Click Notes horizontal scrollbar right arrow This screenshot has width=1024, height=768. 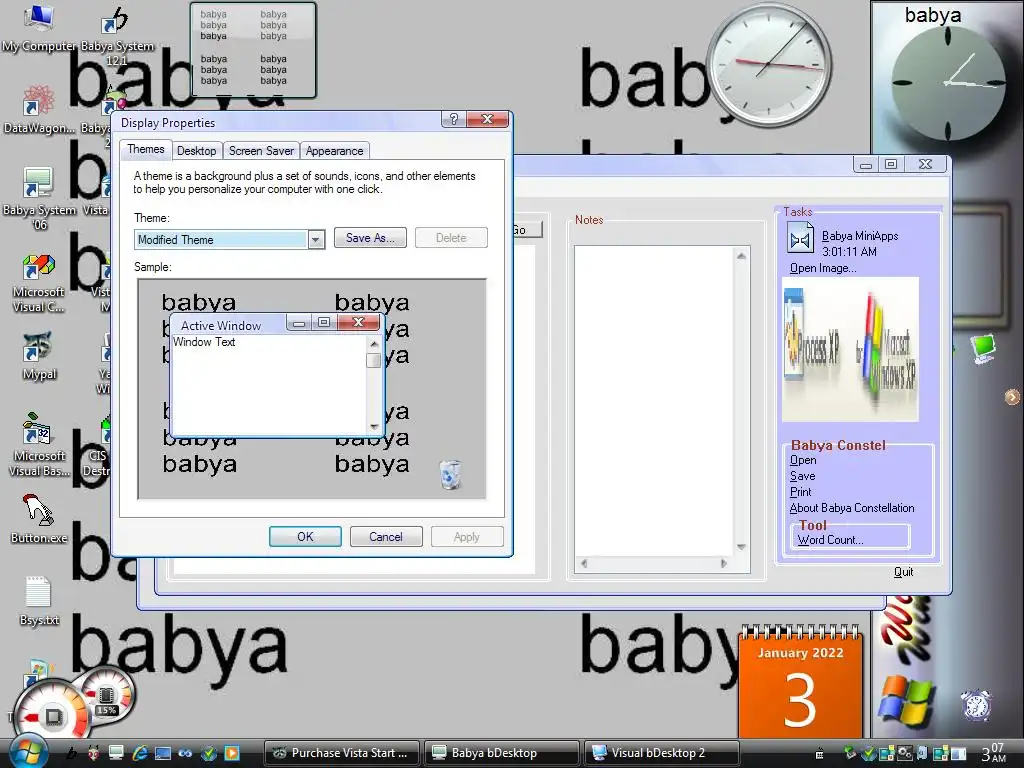724,564
